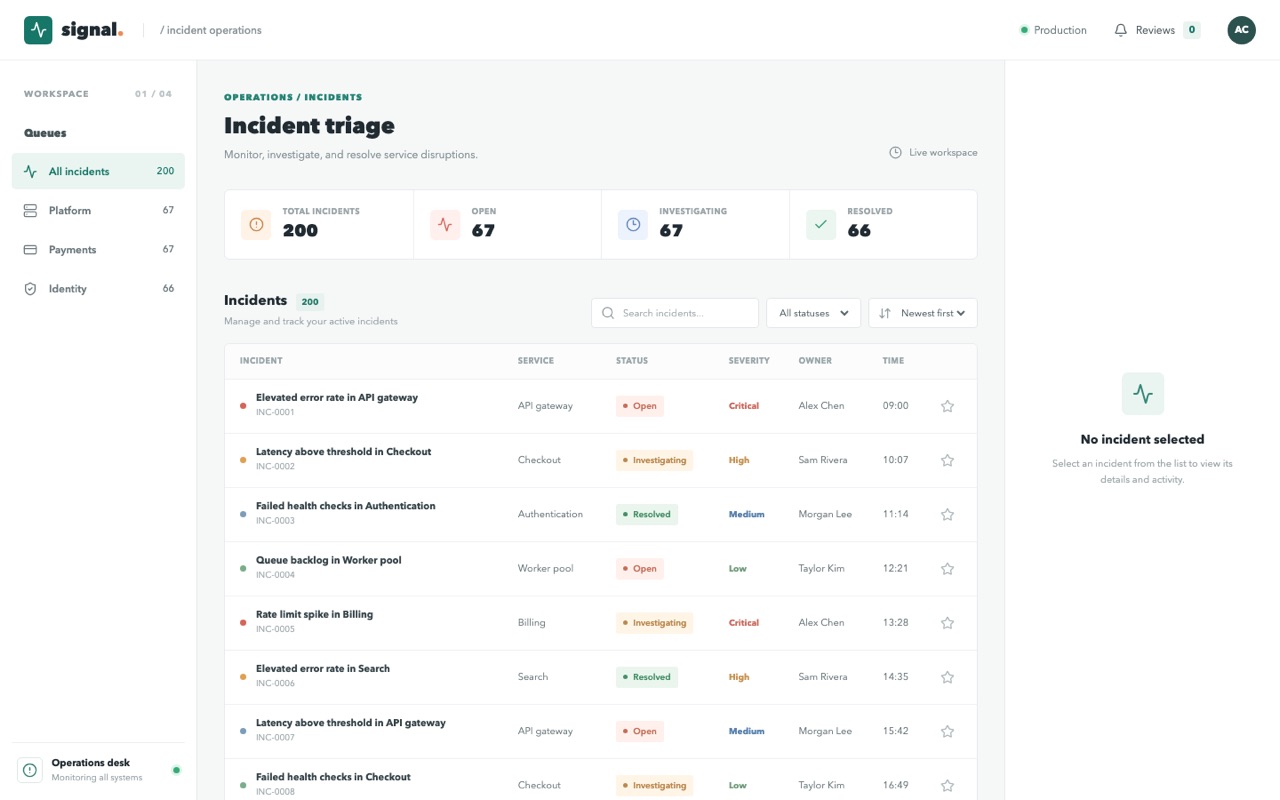Open Failed health checks in Checkout
The height and width of the screenshot is (800, 1280).
click(x=333, y=777)
